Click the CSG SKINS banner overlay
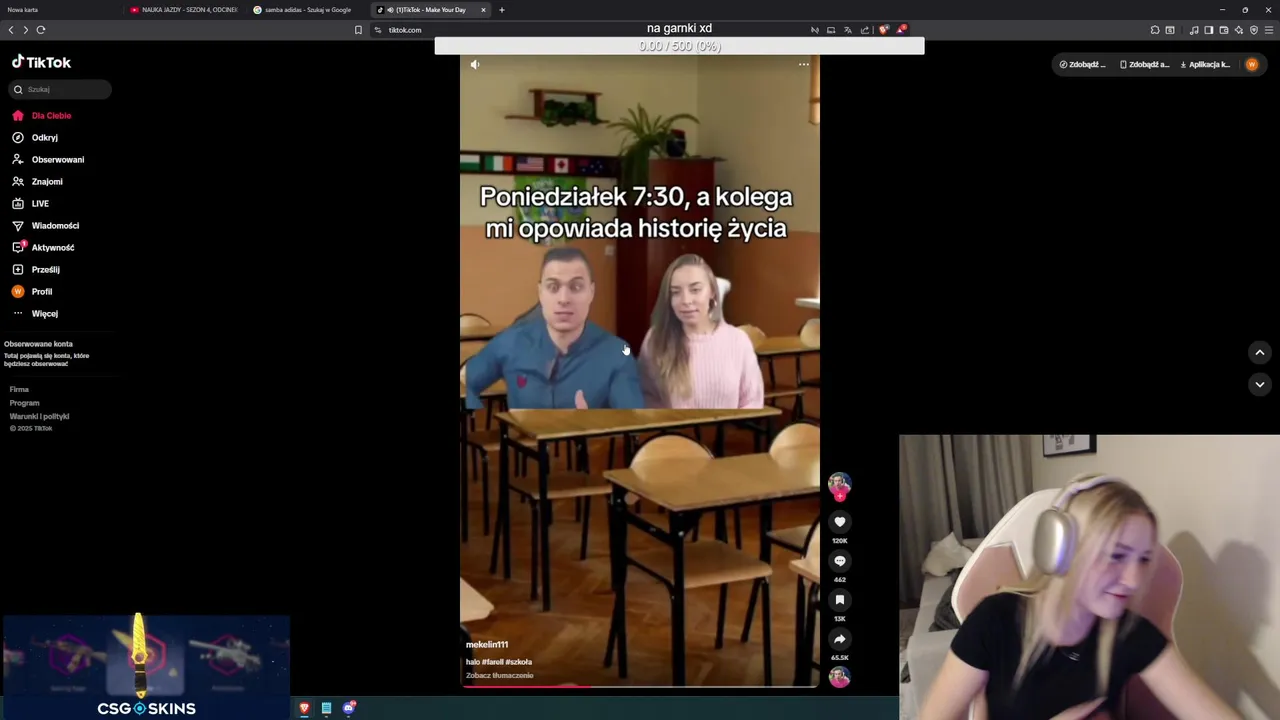This screenshot has width=1280, height=720. pyautogui.click(x=146, y=667)
